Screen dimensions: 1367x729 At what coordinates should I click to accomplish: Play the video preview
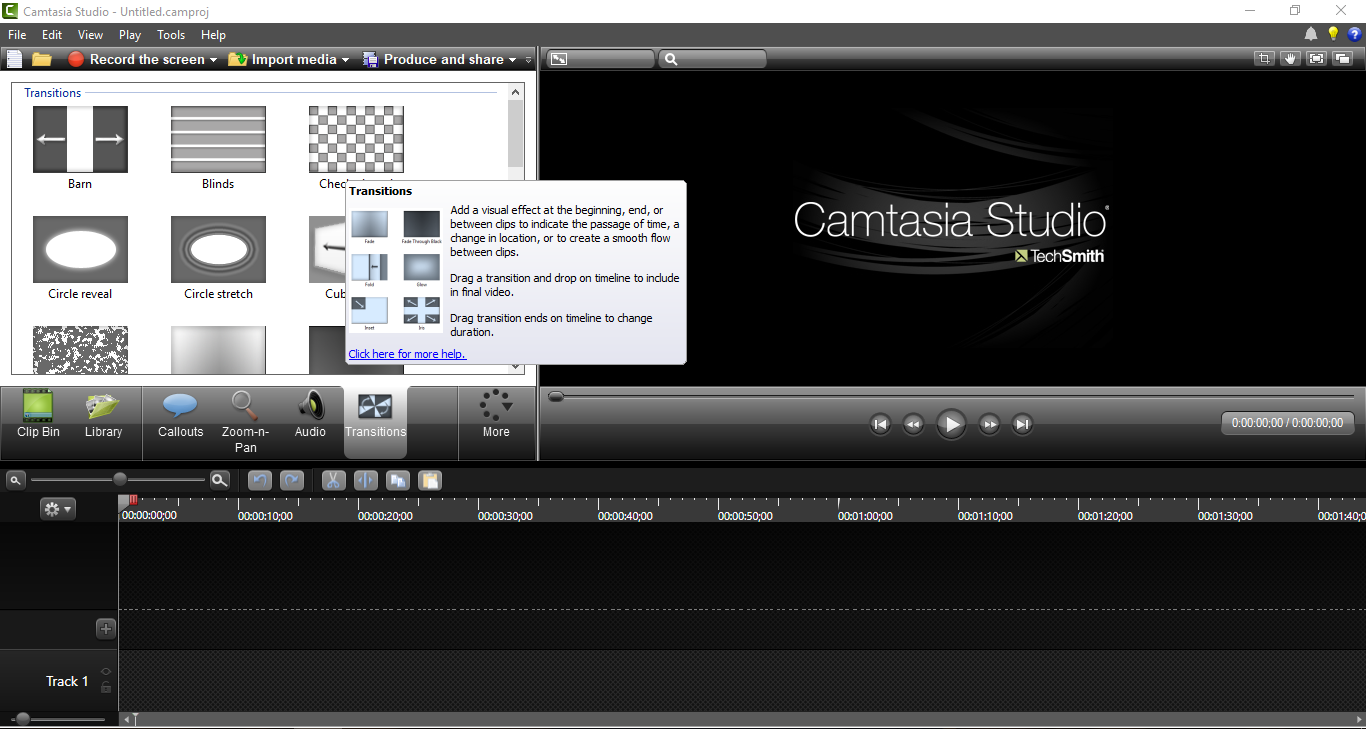(x=951, y=424)
